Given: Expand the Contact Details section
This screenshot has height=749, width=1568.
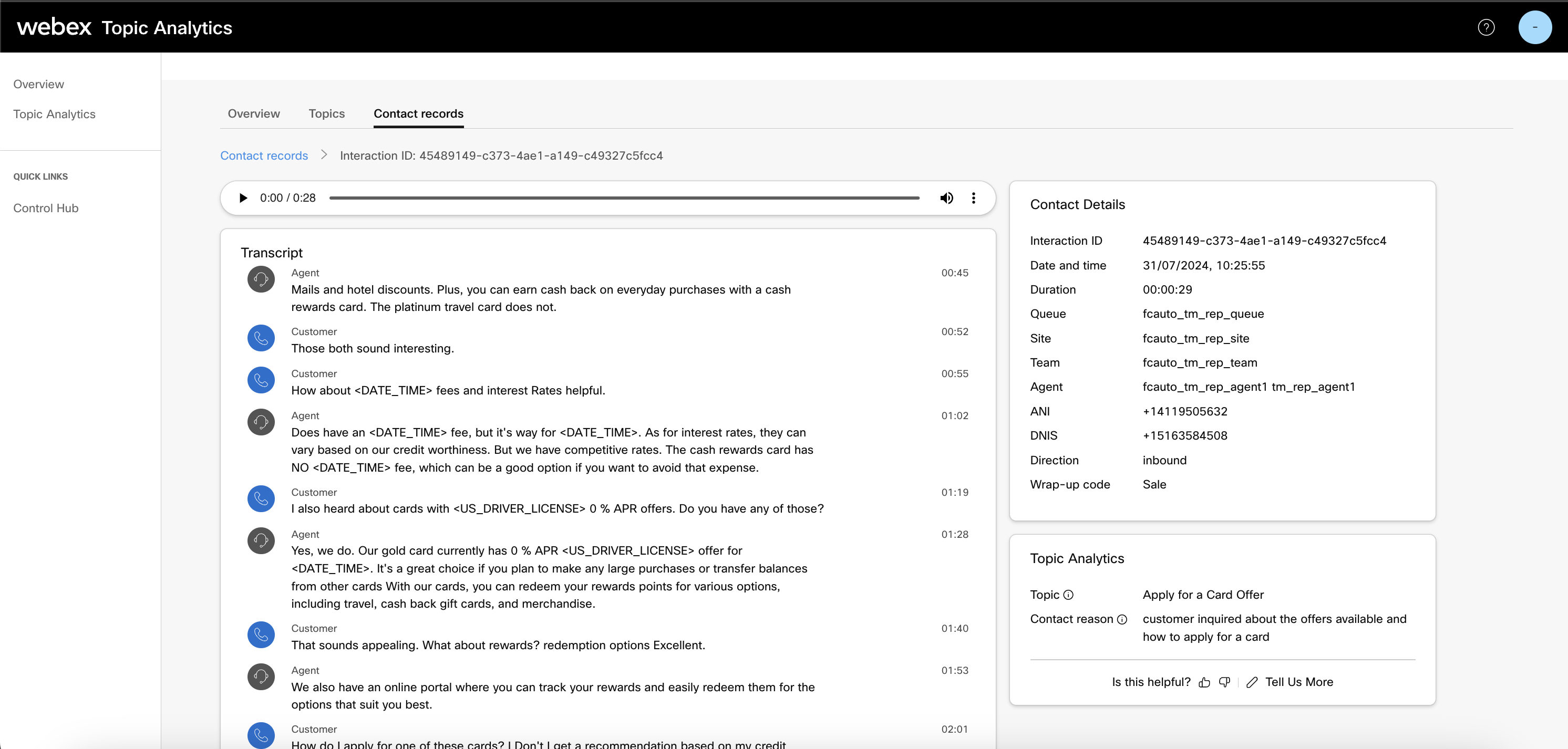Looking at the screenshot, I should tap(1078, 204).
